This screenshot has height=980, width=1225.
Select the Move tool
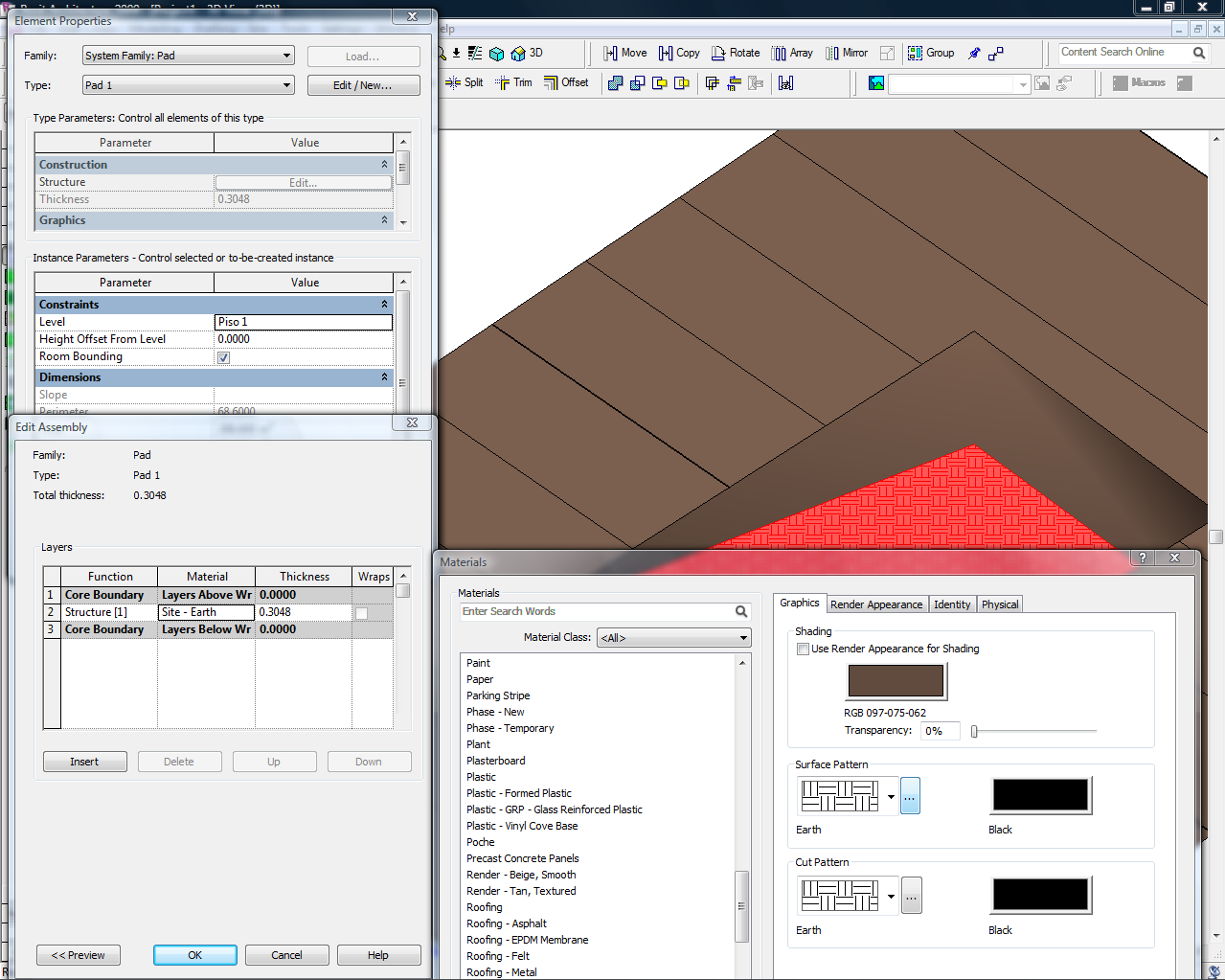point(624,54)
